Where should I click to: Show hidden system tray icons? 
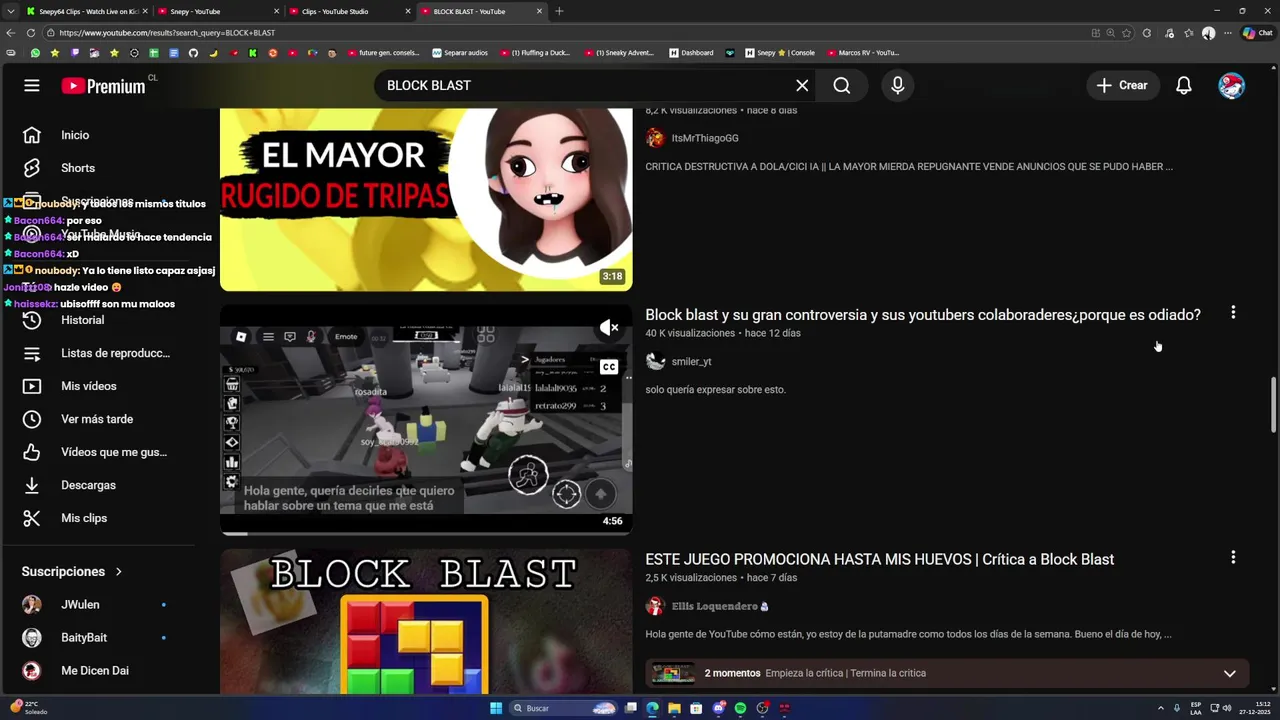pyautogui.click(x=1161, y=708)
